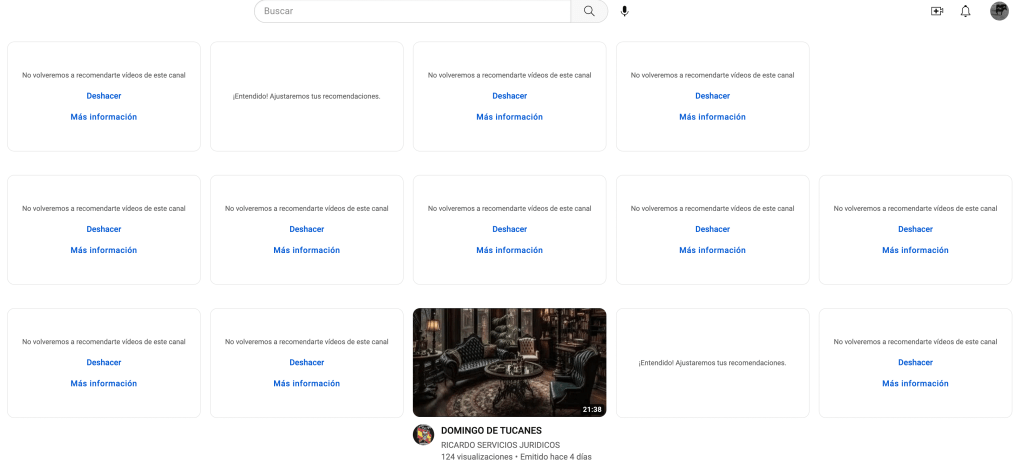Click Más información in middle row's second card
This screenshot has width=1023, height=474.
[307, 250]
